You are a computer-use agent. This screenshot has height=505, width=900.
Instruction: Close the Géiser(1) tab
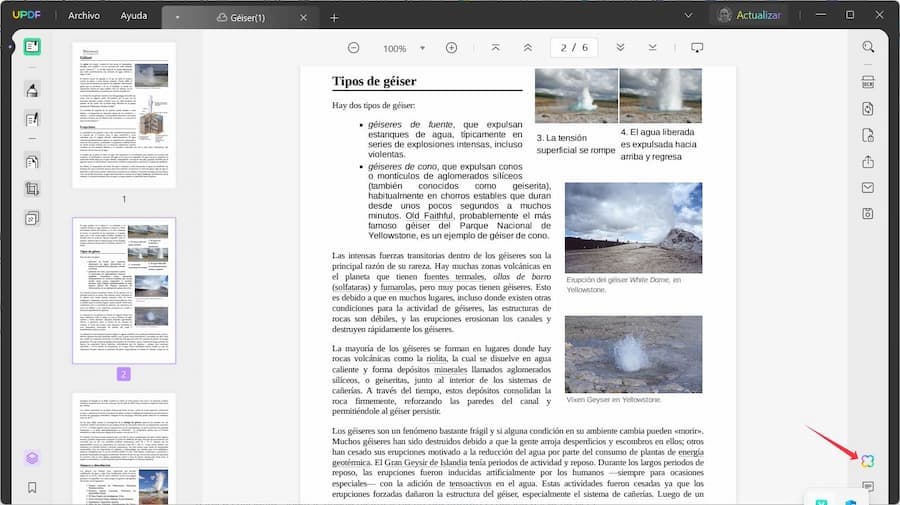point(304,18)
